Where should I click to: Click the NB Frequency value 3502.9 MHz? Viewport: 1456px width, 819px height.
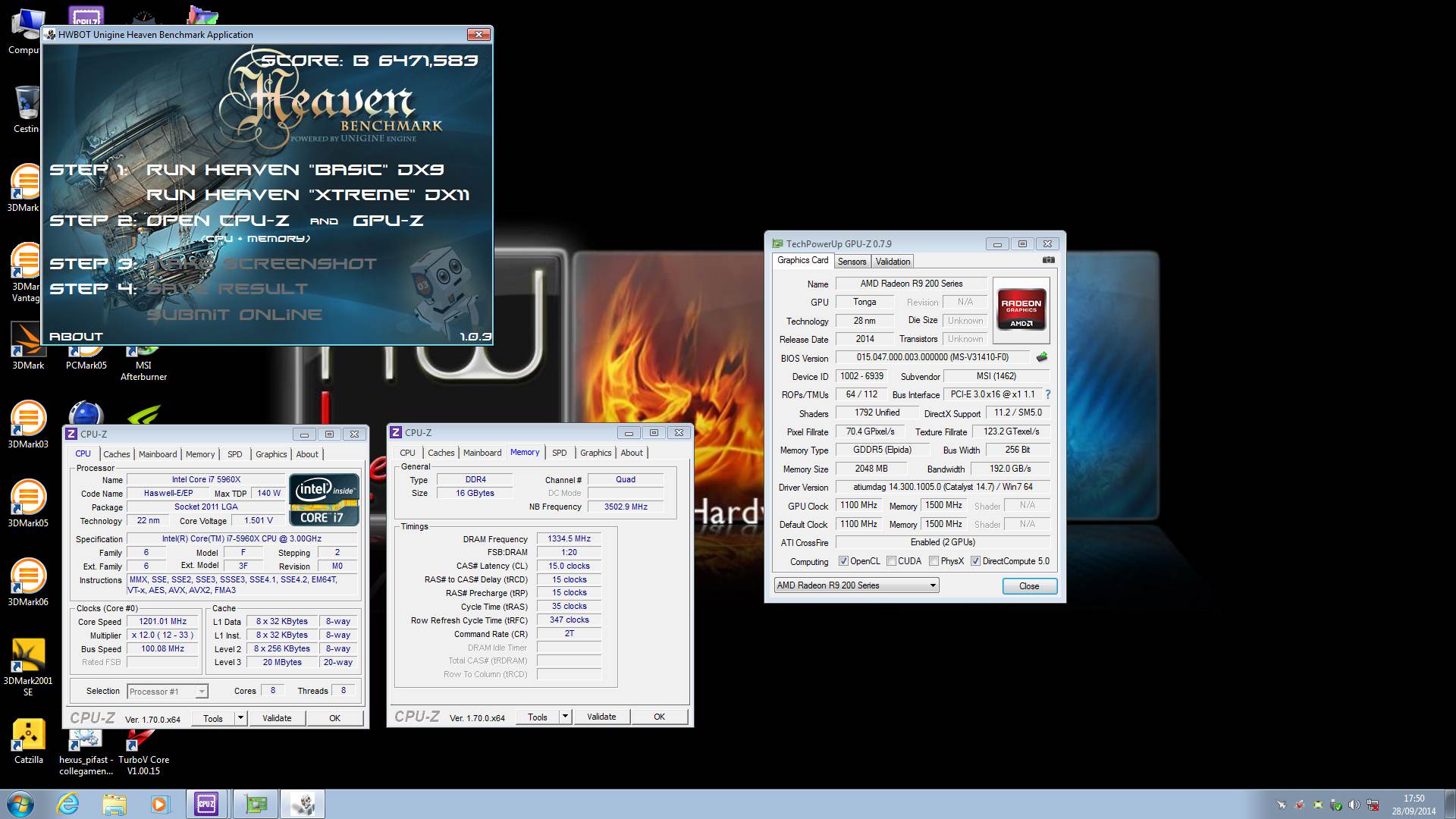pyautogui.click(x=626, y=507)
